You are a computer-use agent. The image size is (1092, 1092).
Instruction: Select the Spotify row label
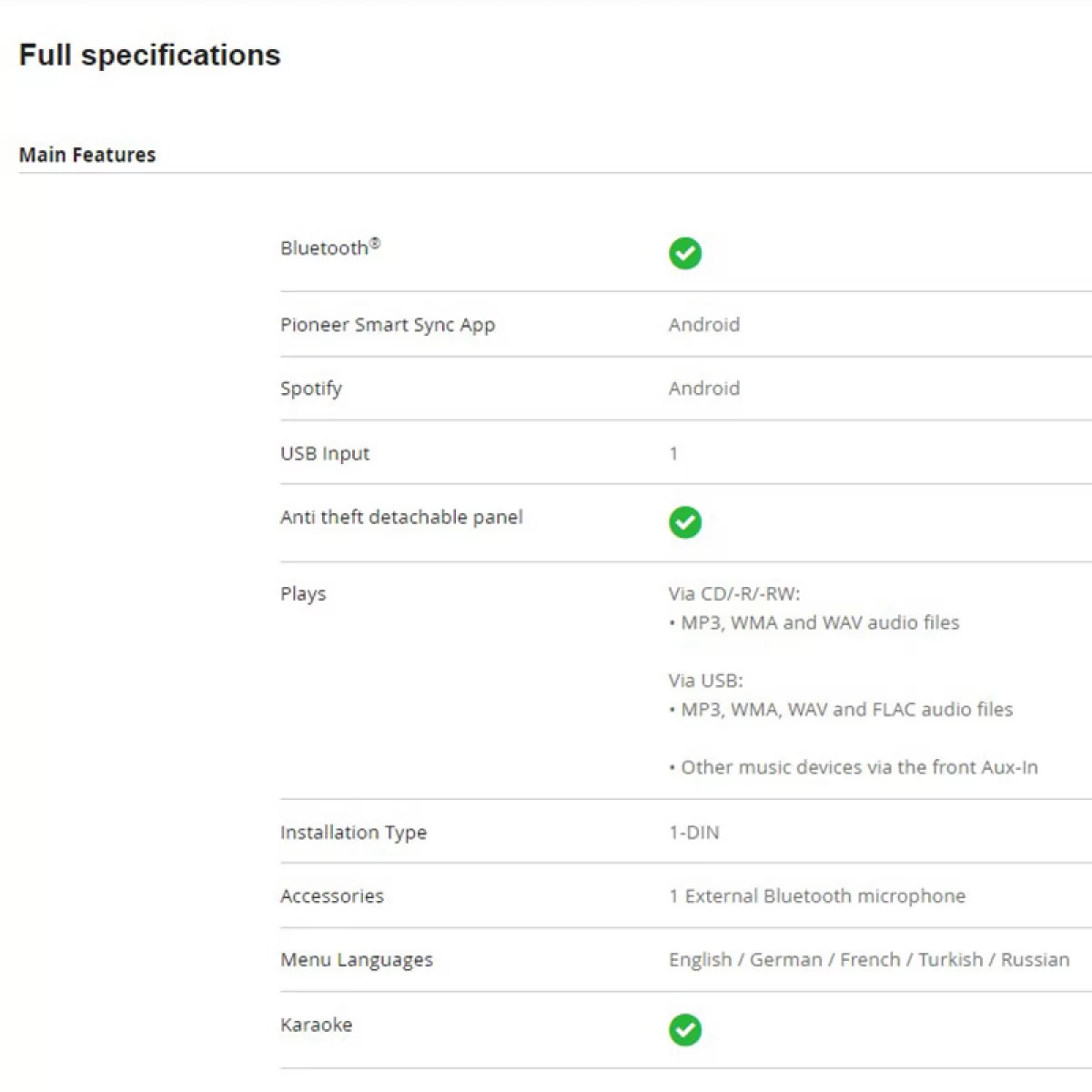click(311, 389)
